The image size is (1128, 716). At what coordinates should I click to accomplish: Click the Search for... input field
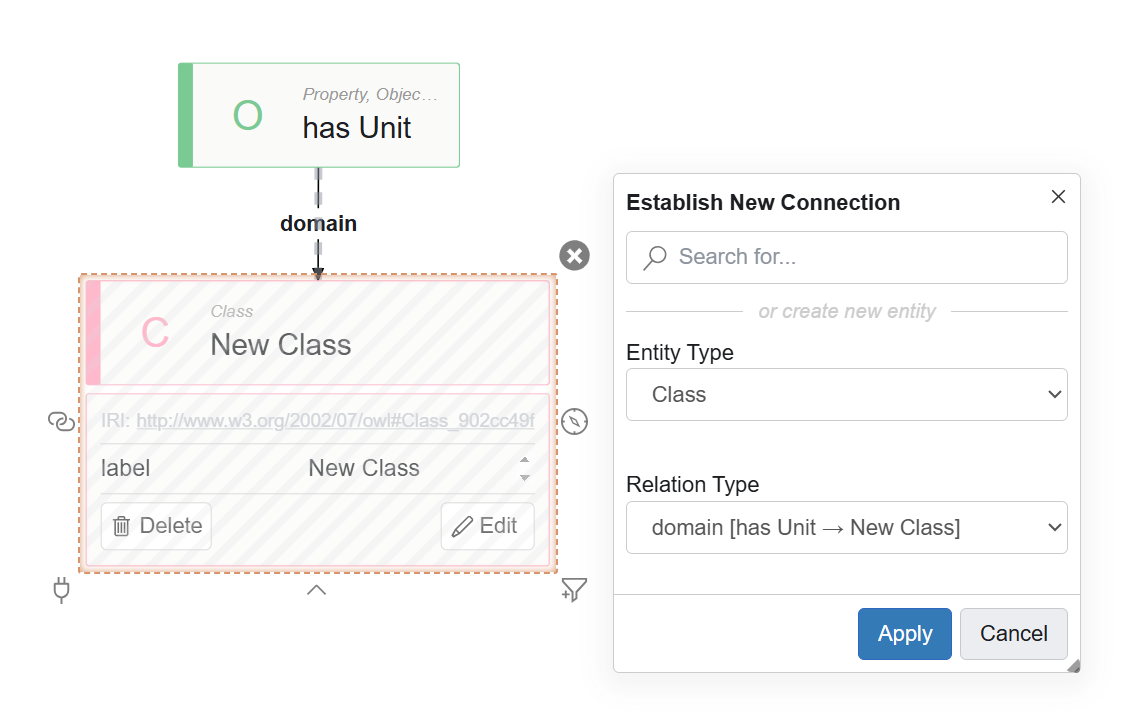(847, 257)
